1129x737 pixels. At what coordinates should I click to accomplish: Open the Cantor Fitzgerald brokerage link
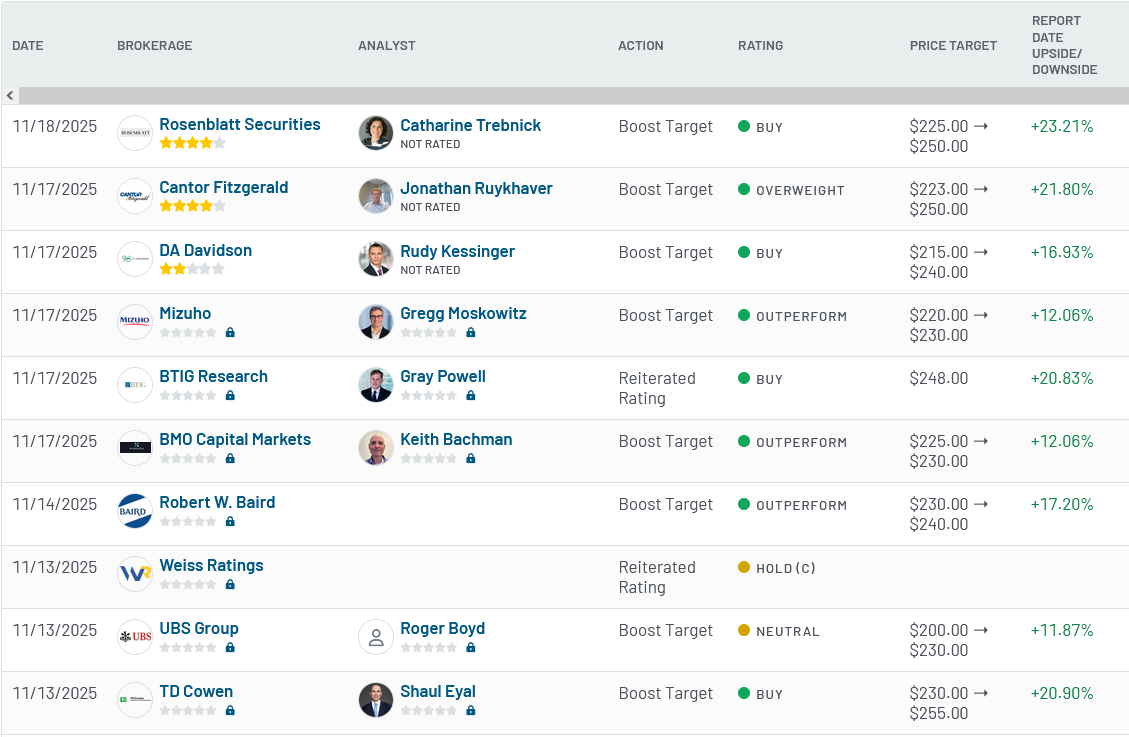[224, 188]
